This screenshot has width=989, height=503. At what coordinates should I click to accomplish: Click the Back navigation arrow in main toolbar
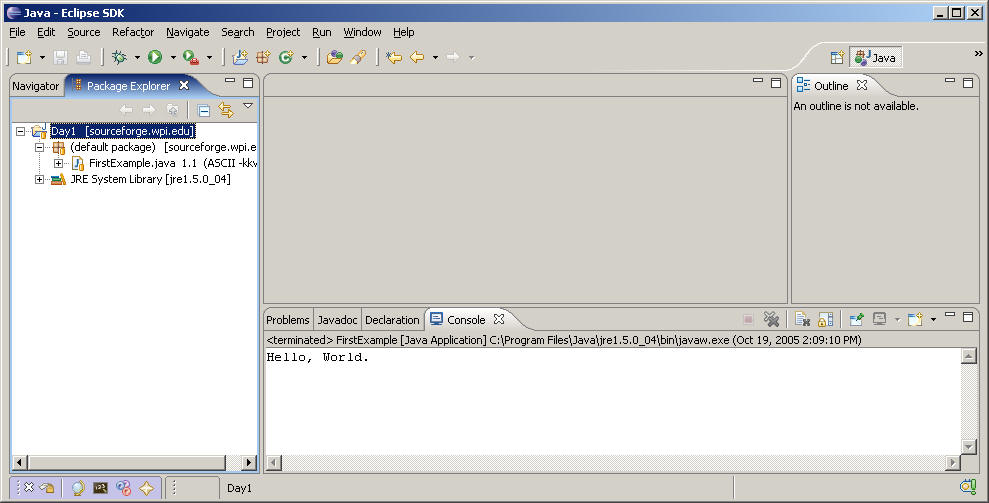pyautogui.click(x=417, y=57)
